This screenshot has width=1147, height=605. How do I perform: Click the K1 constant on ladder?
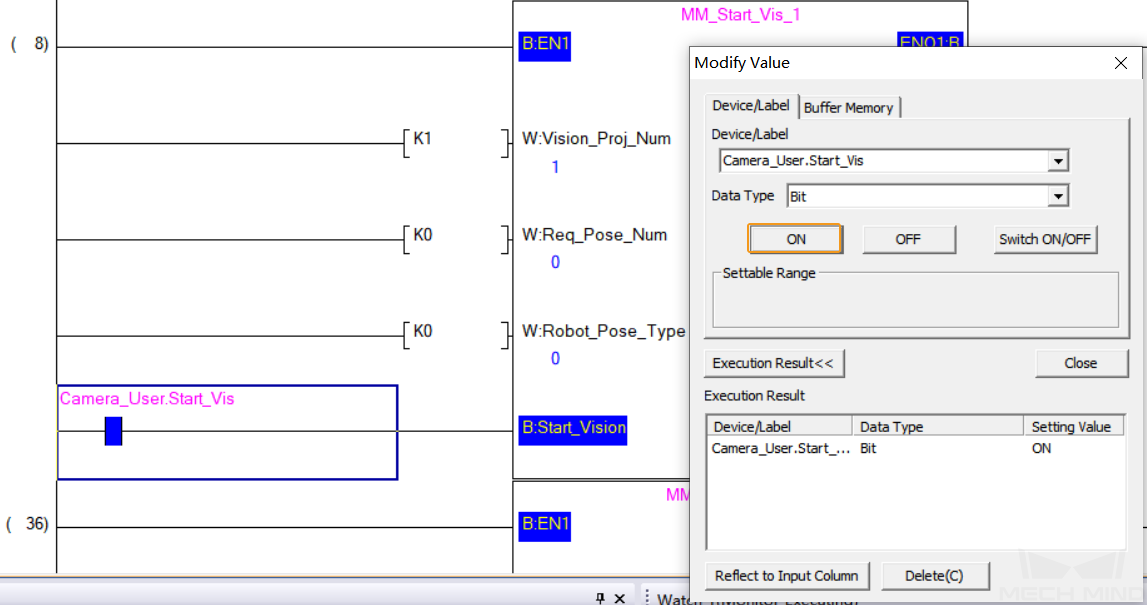[423, 139]
